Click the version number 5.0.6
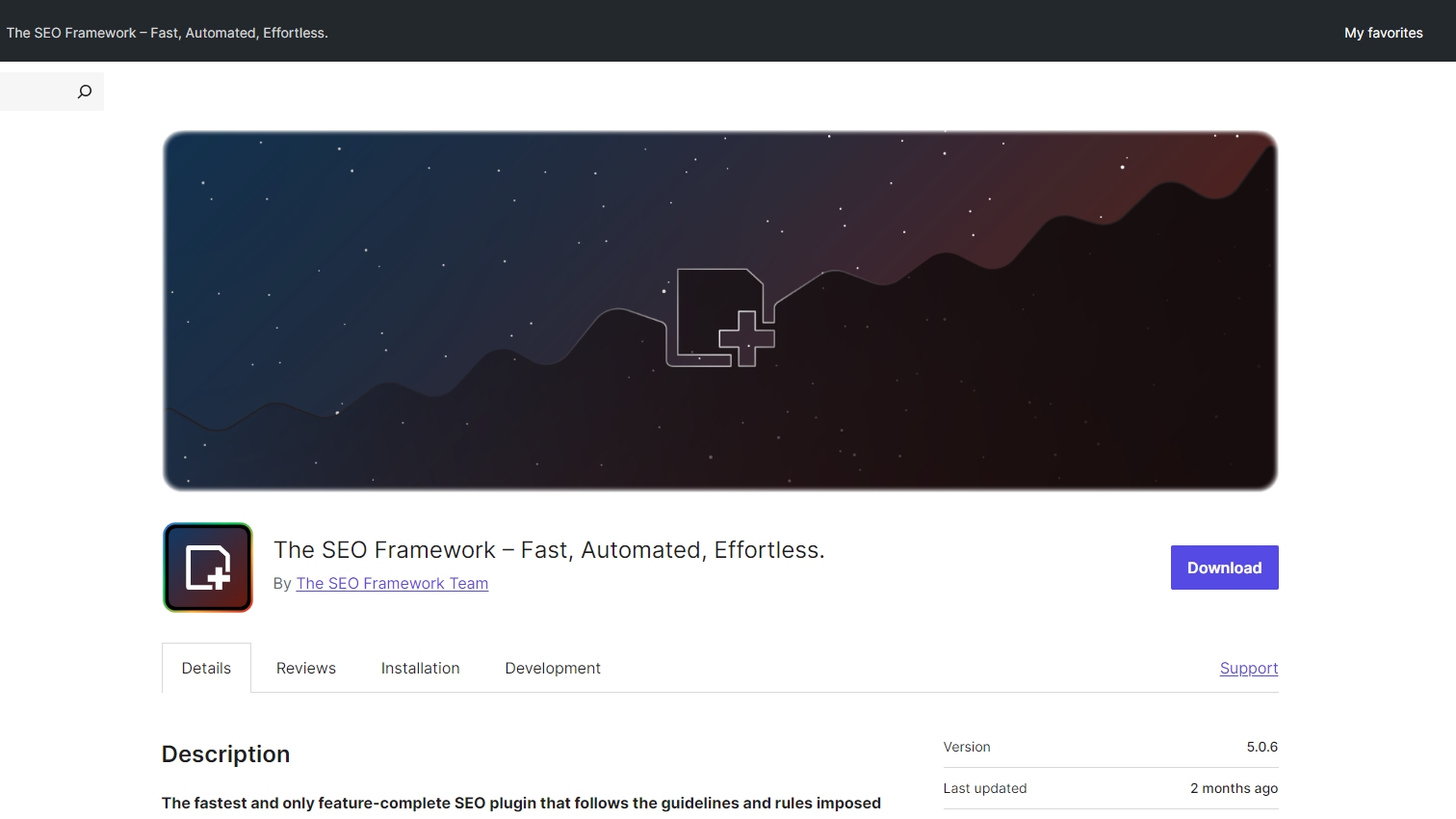The width and height of the screenshot is (1456, 819). coord(1261,748)
